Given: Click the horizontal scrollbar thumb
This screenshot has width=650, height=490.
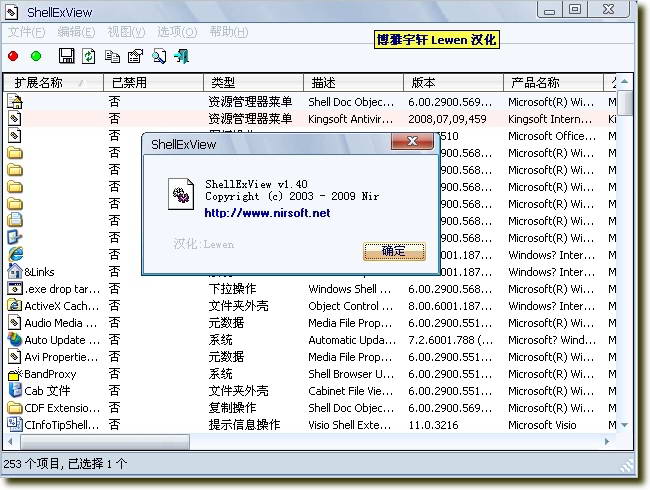Looking at the screenshot, I should [x=104, y=441].
